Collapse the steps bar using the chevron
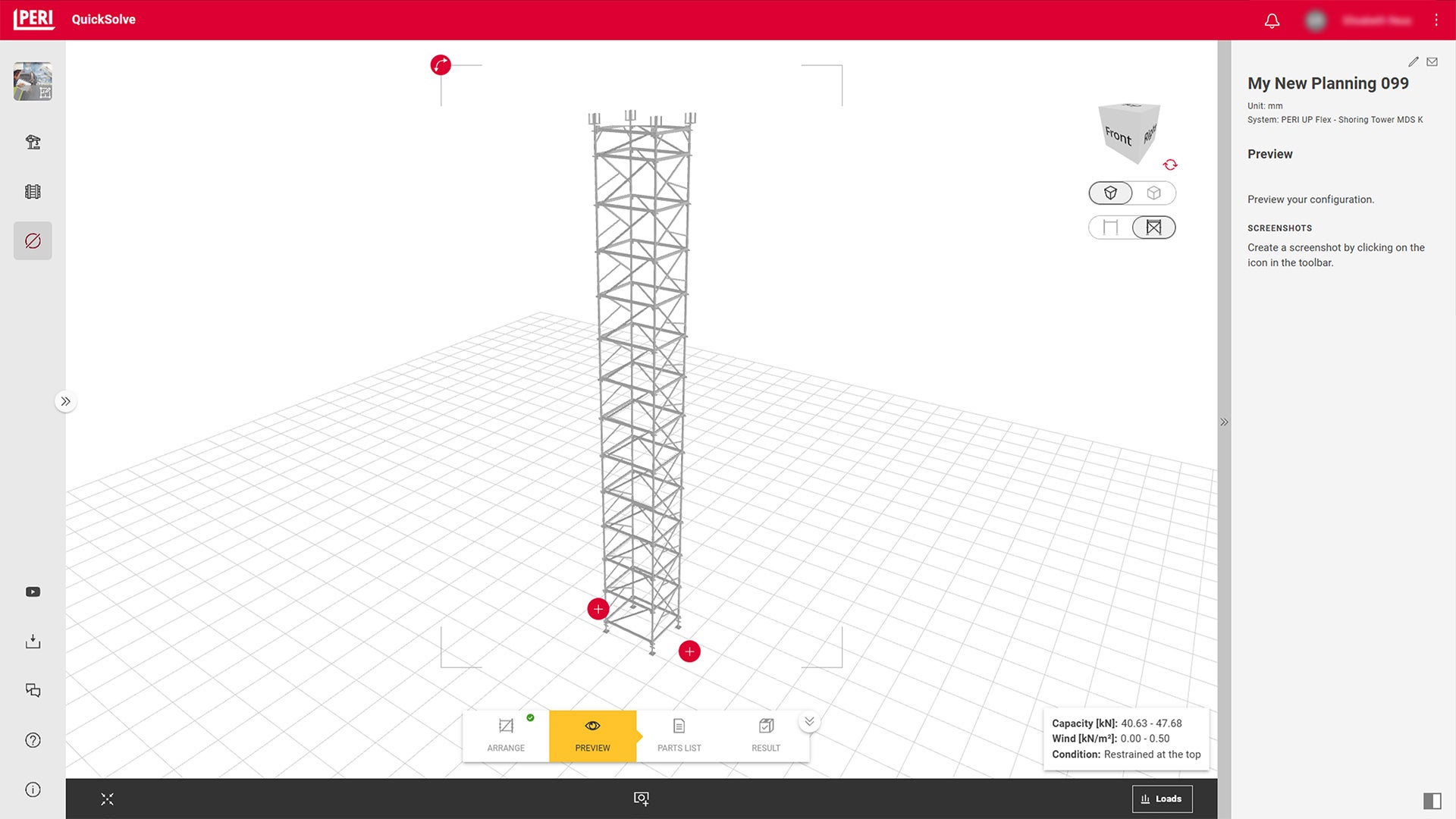The width and height of the screenshot is (1456, 819). (x=809, y=721)
